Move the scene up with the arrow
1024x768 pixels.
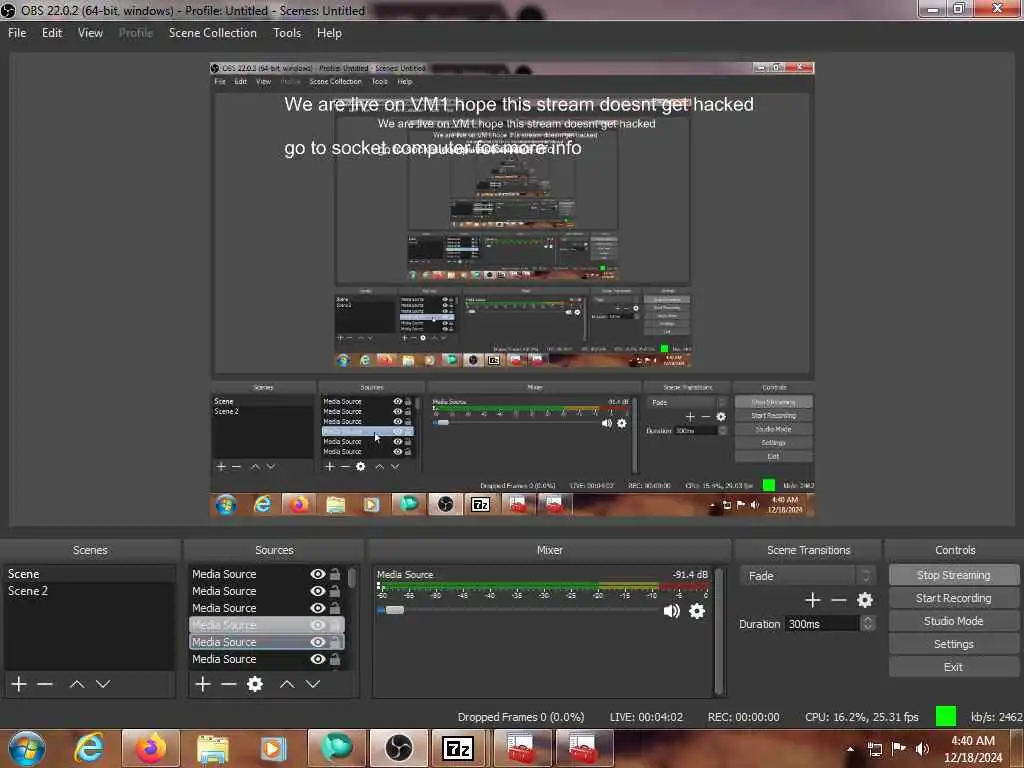76,684
